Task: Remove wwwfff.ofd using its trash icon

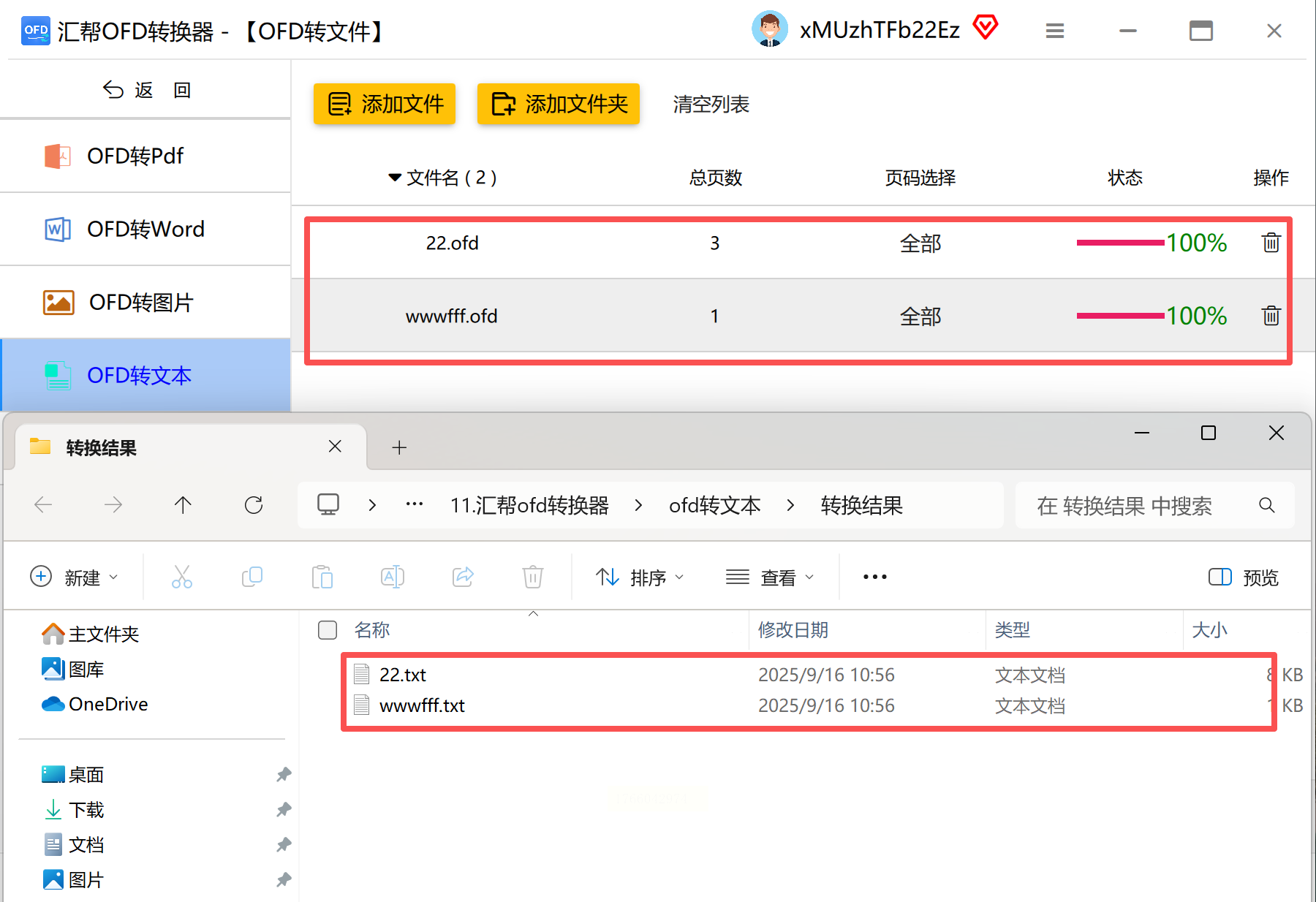Action: click(x=1271, y=316)
